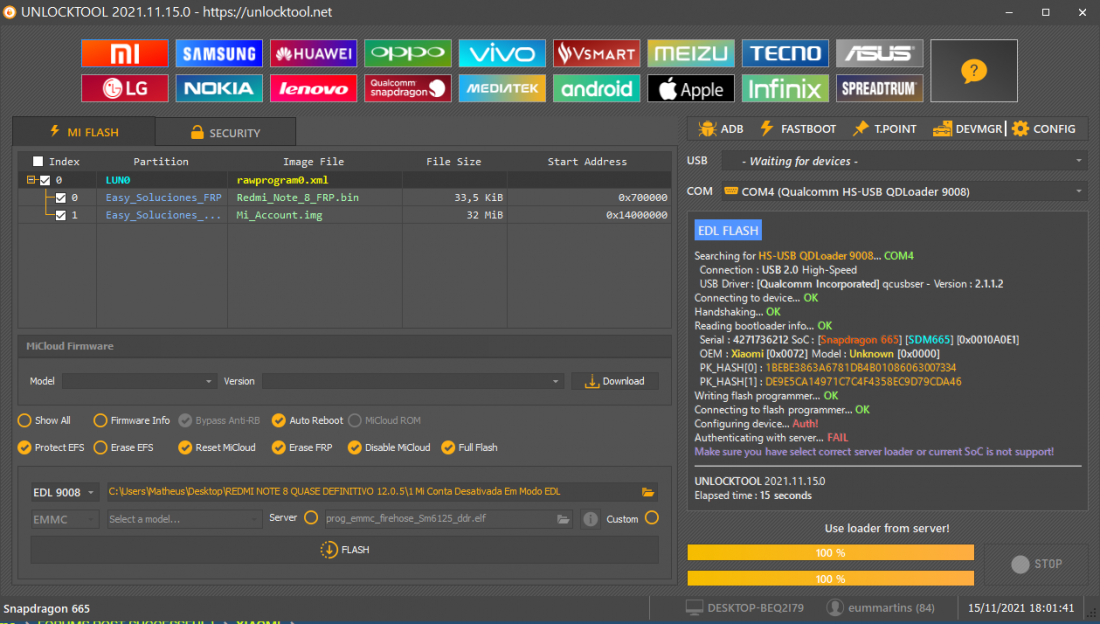Choose the LG brand icon
This screenshot has height=624, width=1100.
(125, 88)
